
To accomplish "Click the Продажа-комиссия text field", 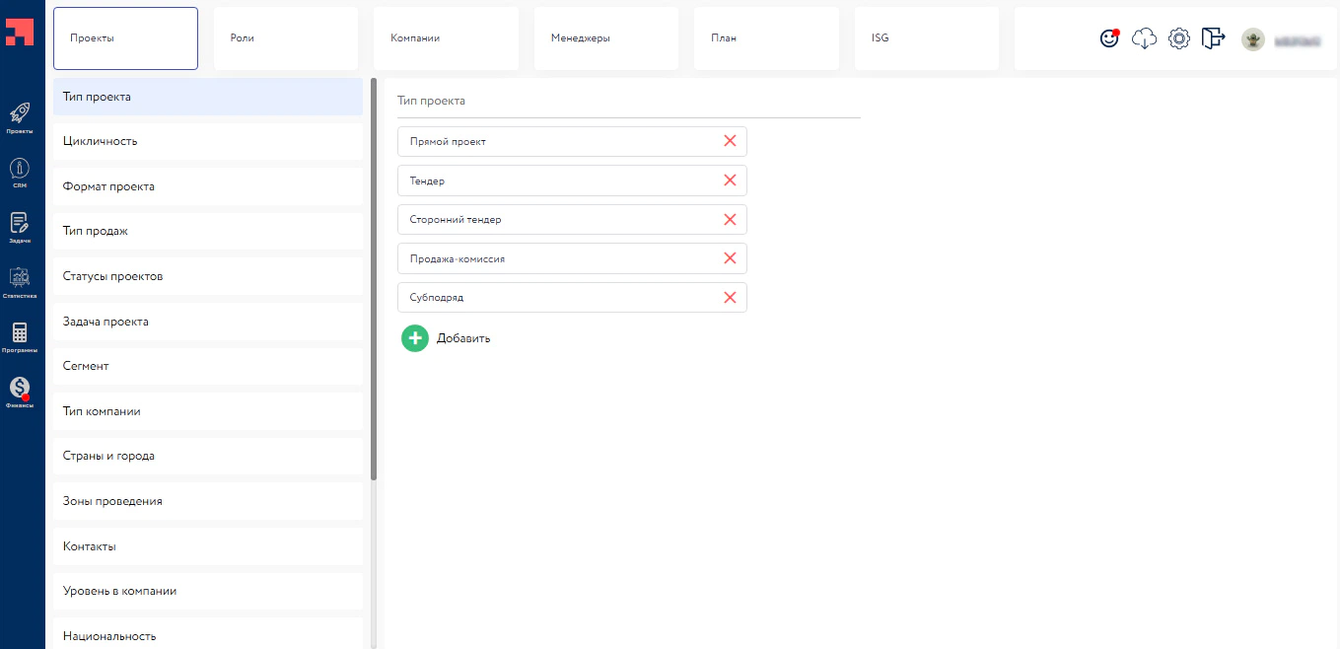I will click(572, 258).
